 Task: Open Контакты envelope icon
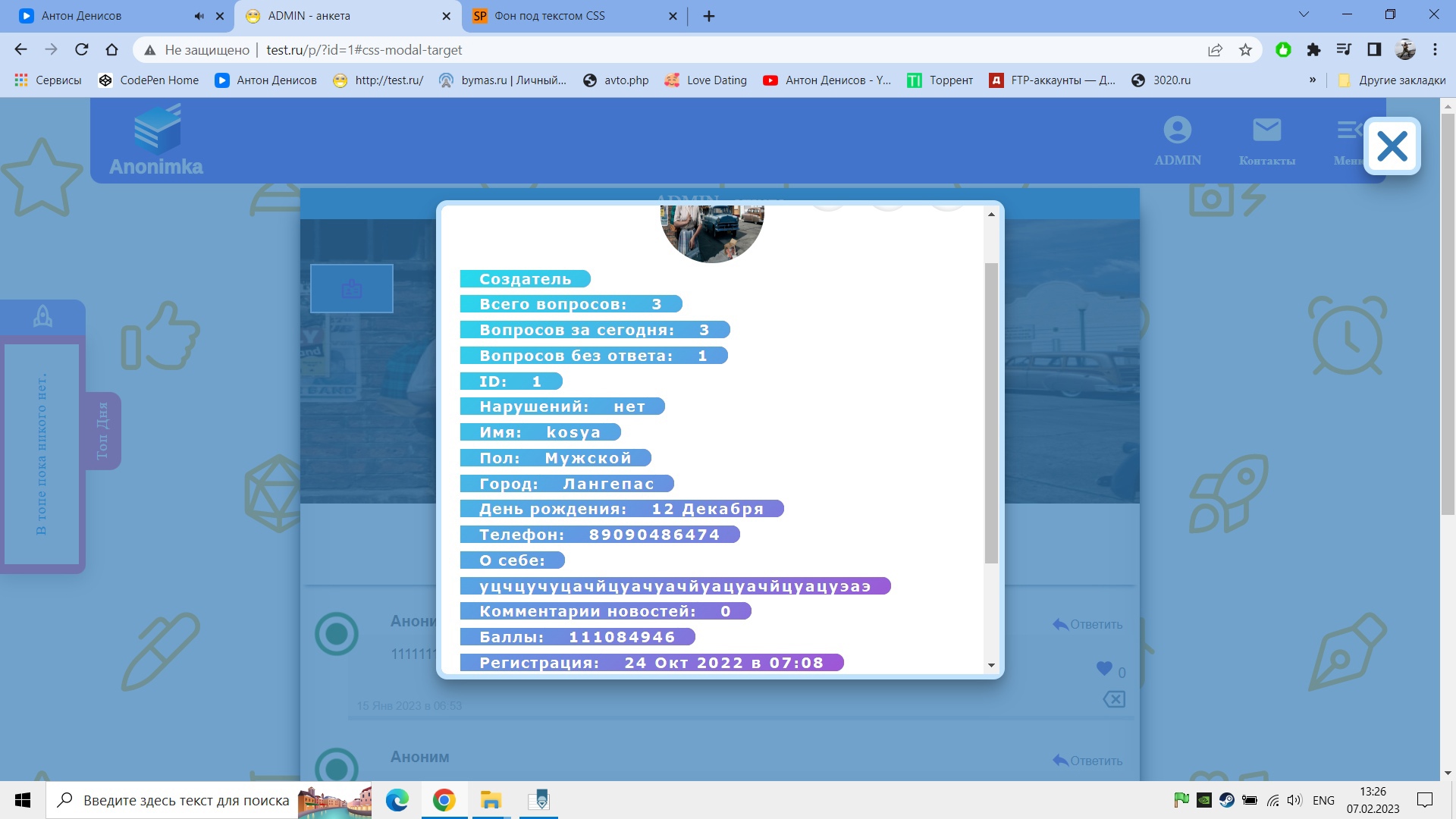coord(1266,130)
